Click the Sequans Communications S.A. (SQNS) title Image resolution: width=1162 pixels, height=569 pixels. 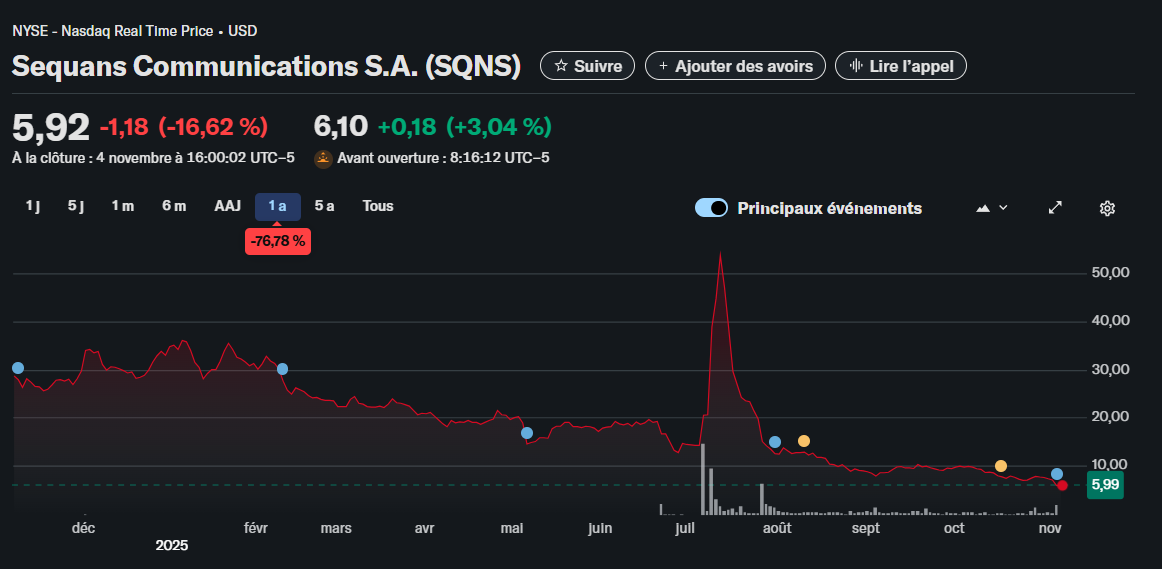(267, 66)
